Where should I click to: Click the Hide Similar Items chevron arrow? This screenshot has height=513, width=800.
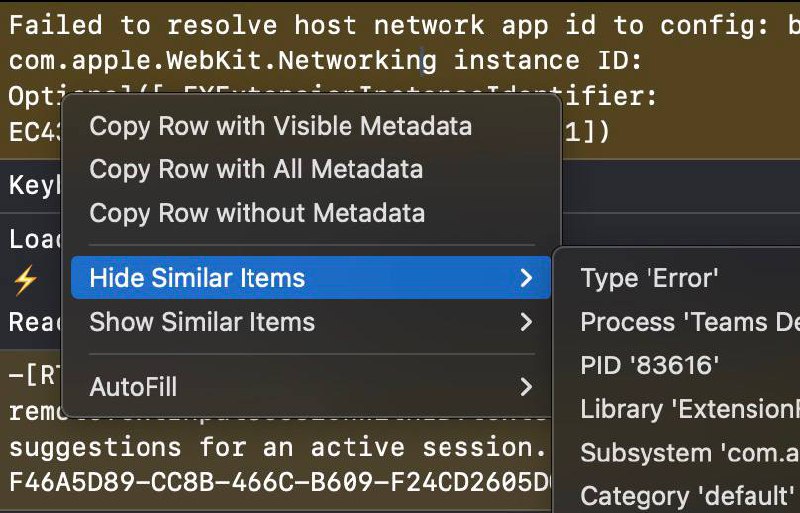point(526,278)
